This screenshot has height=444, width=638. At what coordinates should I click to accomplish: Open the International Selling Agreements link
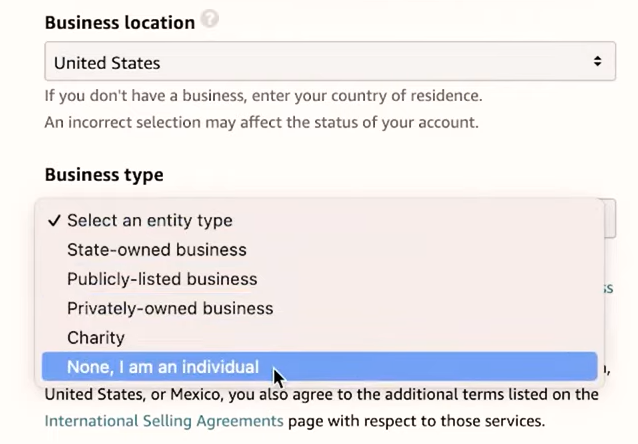(163, 420)
